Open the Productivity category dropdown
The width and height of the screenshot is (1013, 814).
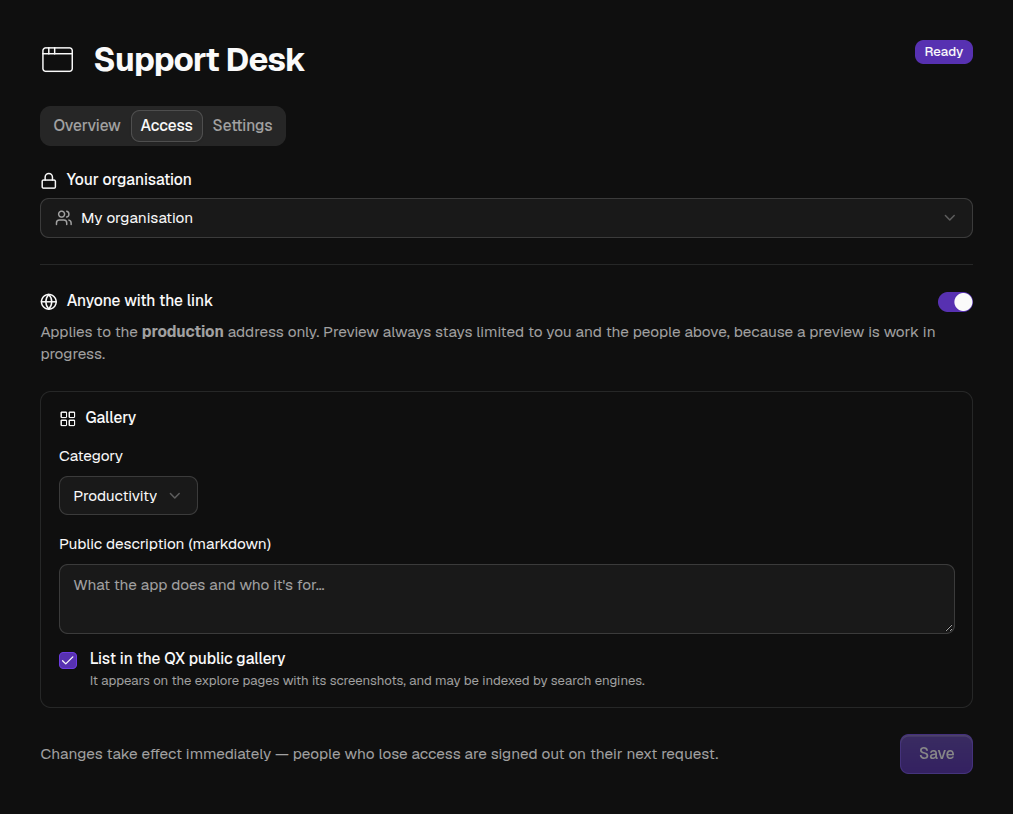click(128, 496)
